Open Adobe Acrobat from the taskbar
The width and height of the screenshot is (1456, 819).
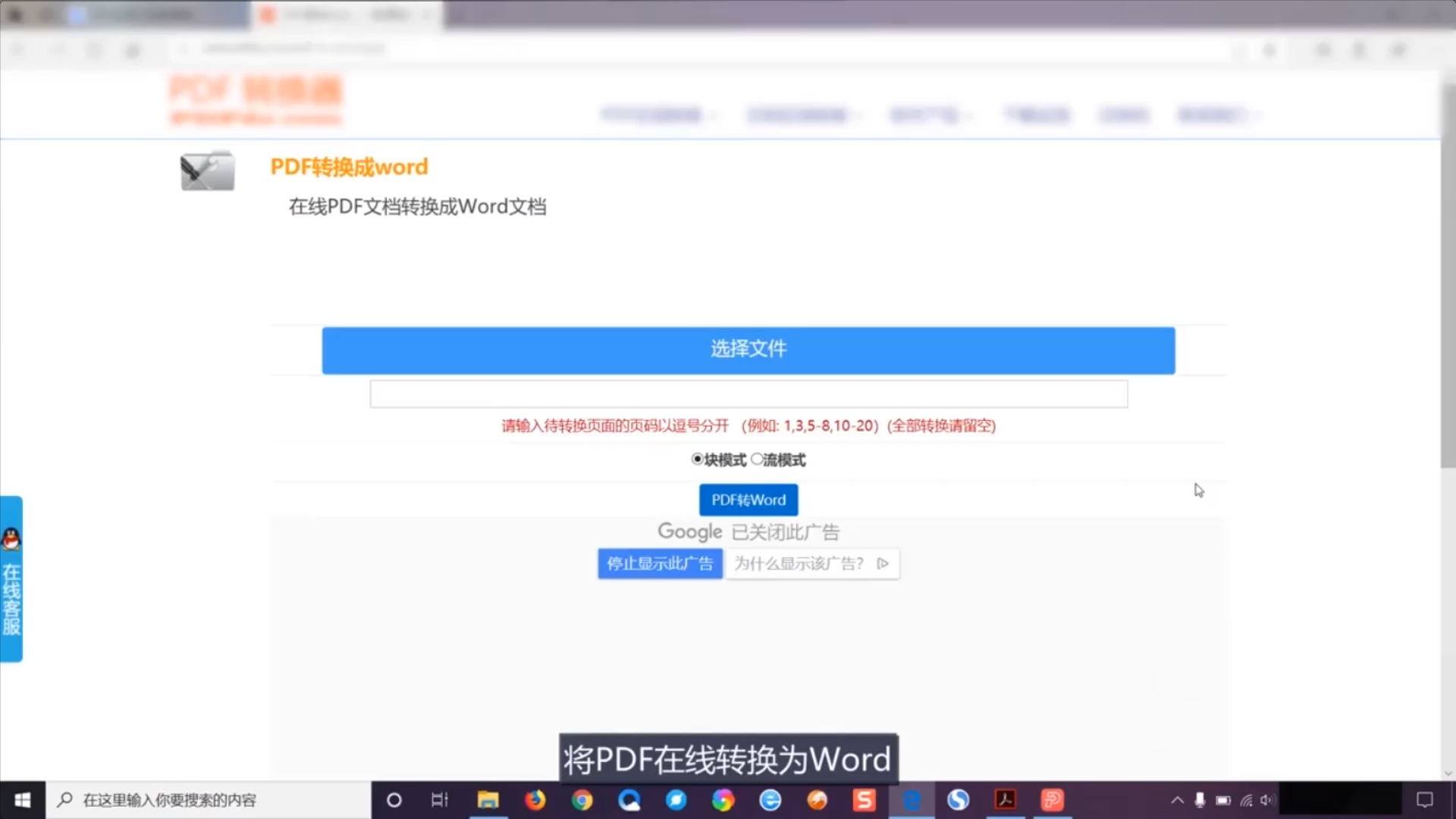click(1005, 800)
